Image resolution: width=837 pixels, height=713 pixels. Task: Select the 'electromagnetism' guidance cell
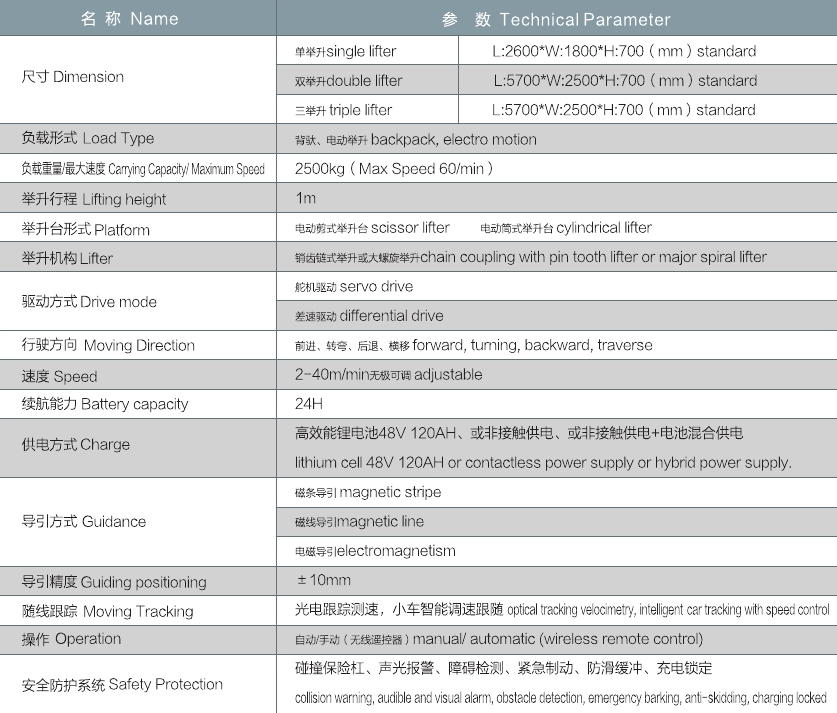click(375, 551)
